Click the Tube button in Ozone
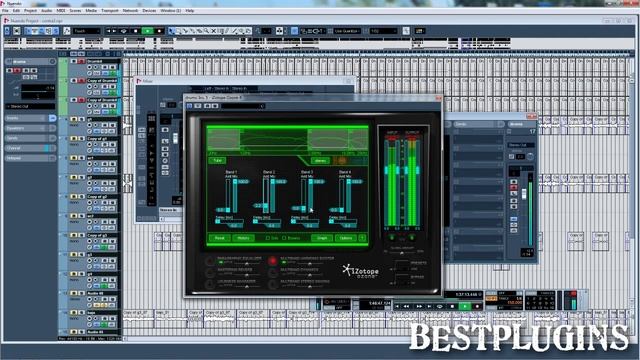The height and width of the screenshot is (360, 640). [x=218, y=160]
